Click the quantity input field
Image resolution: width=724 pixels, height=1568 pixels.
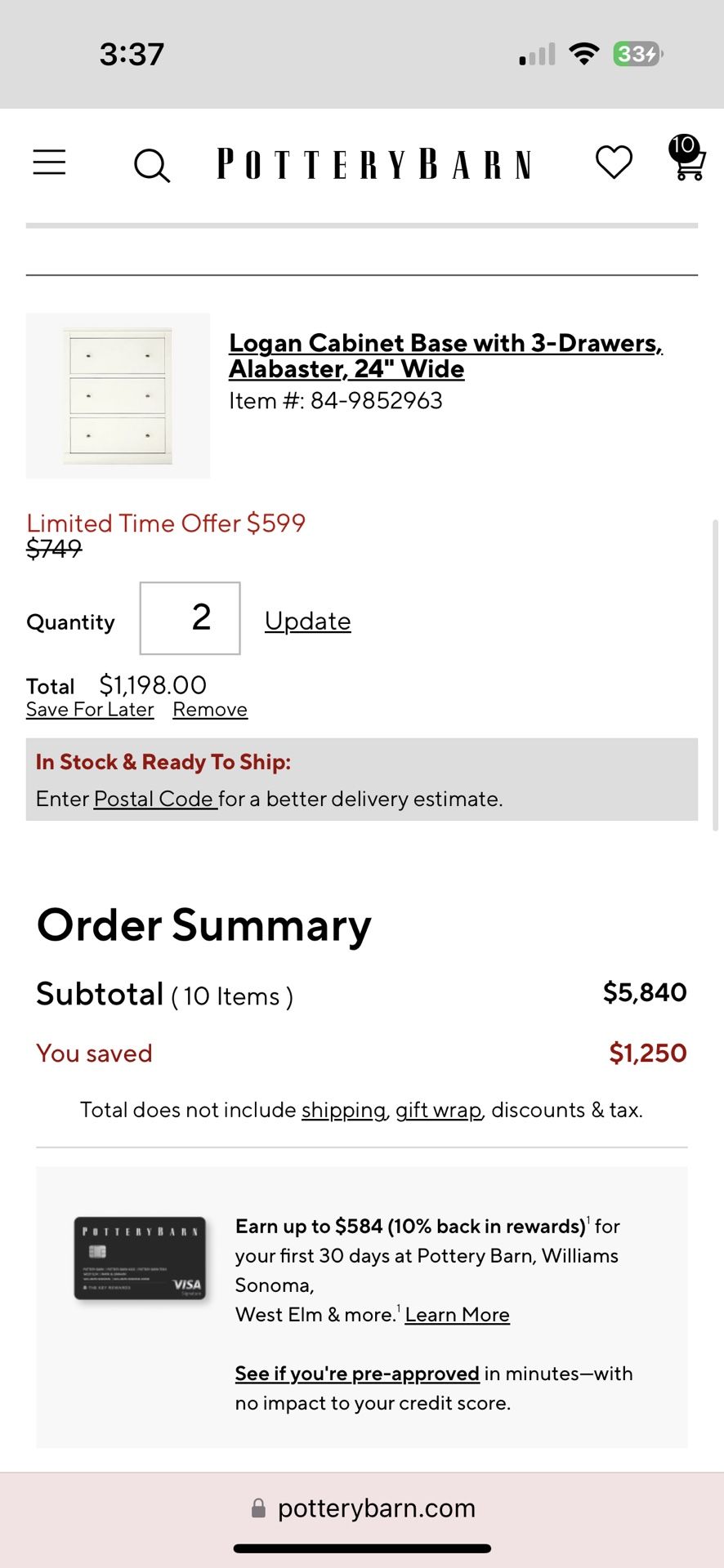tap(190, 618)
